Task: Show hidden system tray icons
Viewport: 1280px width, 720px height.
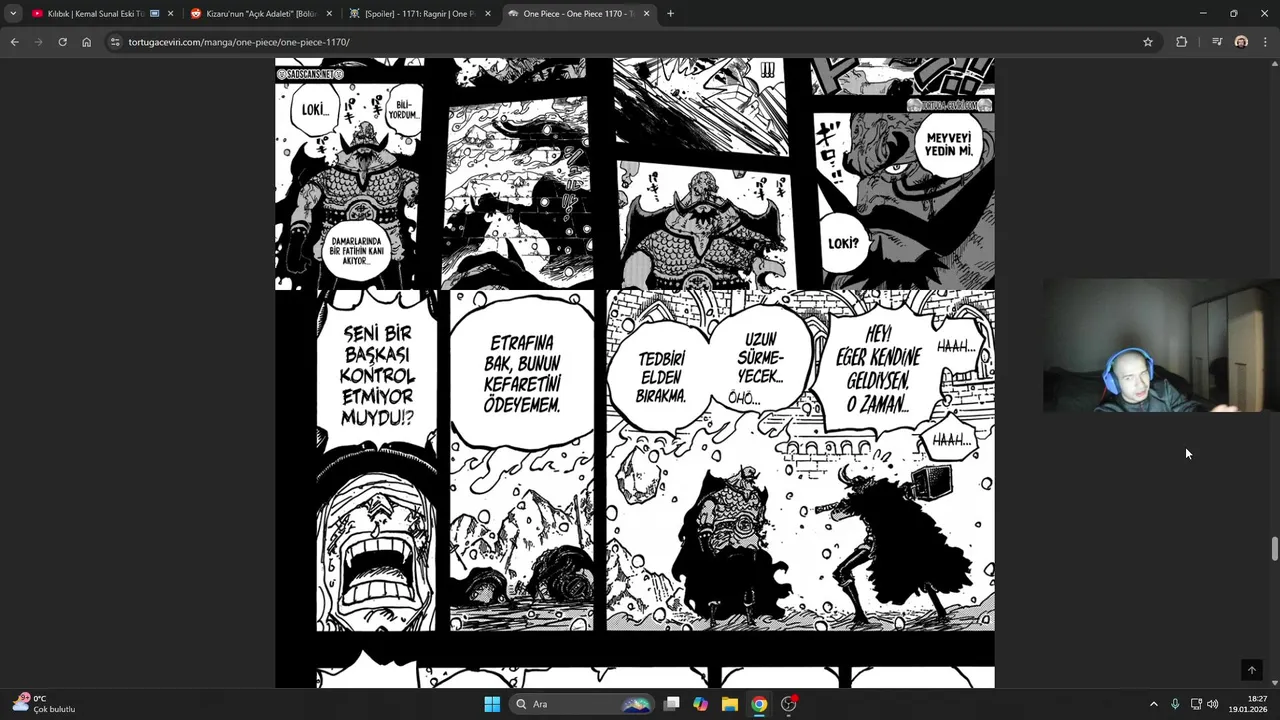Action: pyautogui.click(x=1153, y=704)
